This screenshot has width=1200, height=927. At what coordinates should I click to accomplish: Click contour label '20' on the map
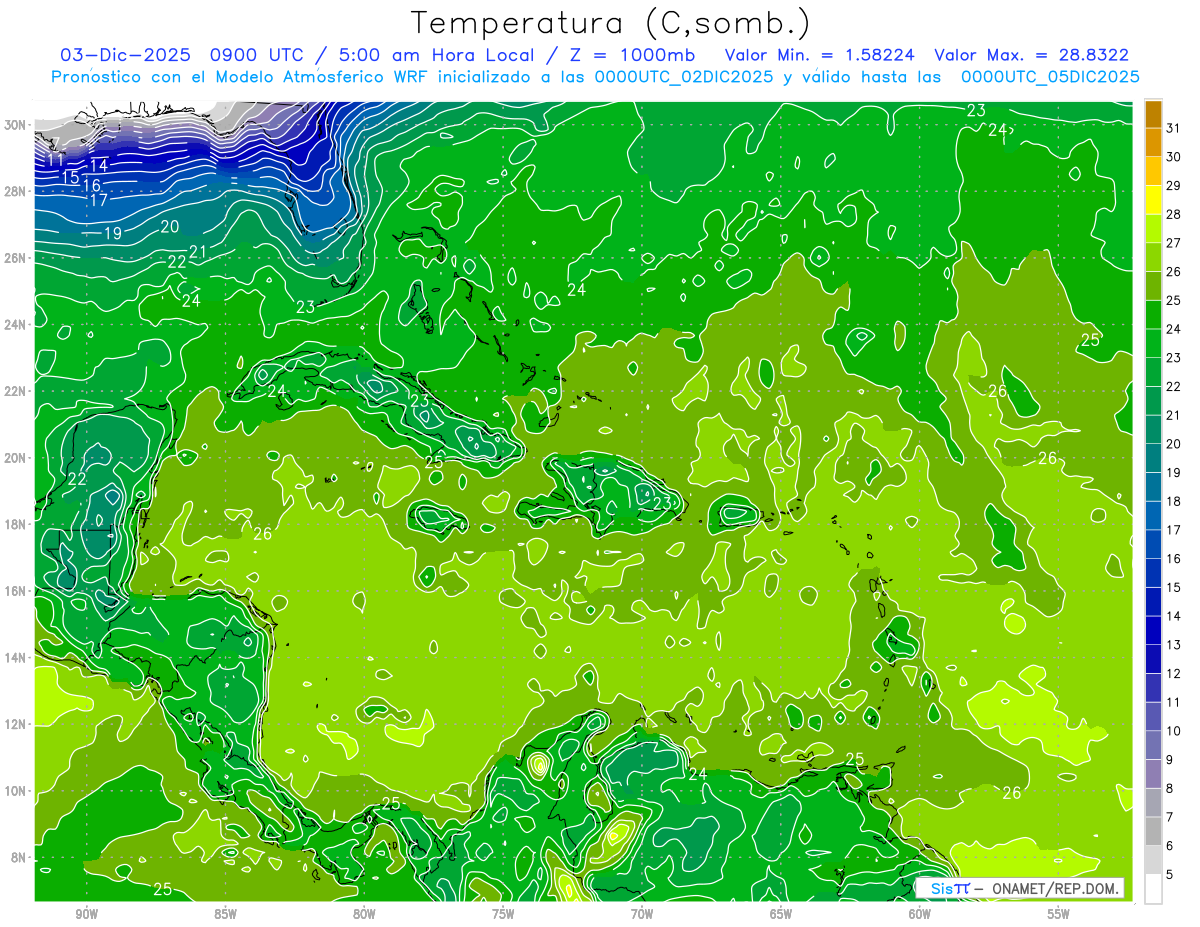tap(169, 227)
